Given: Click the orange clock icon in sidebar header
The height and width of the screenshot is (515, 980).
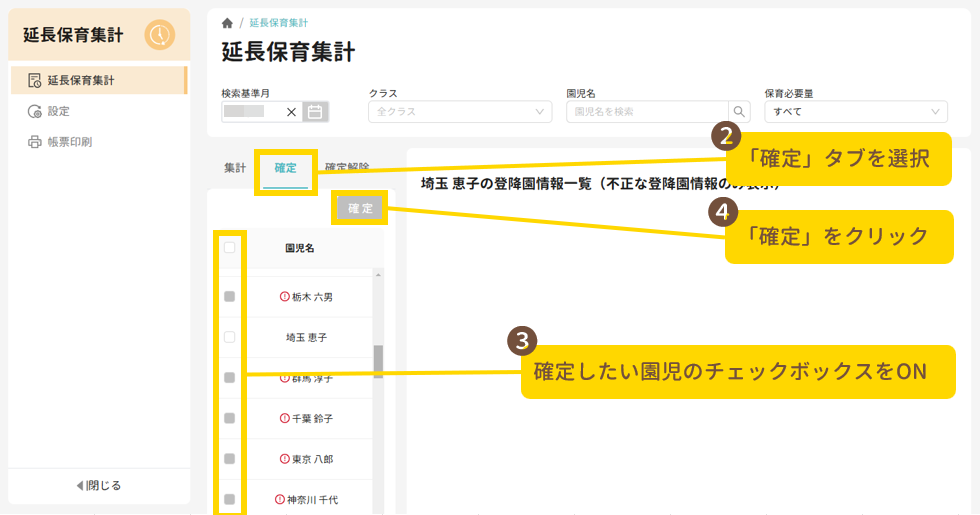Looking at the screenshot, I should (x=159, y=35).
